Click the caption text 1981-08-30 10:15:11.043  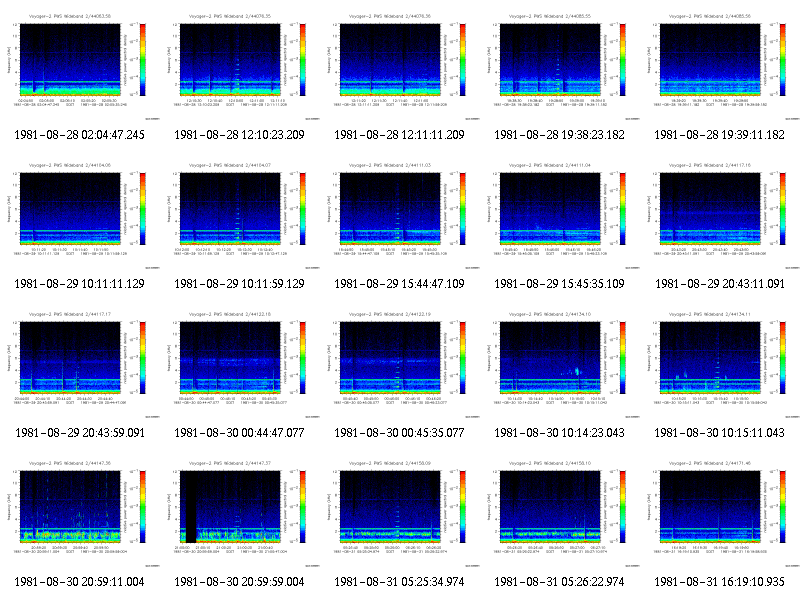[x=719, y=433]
